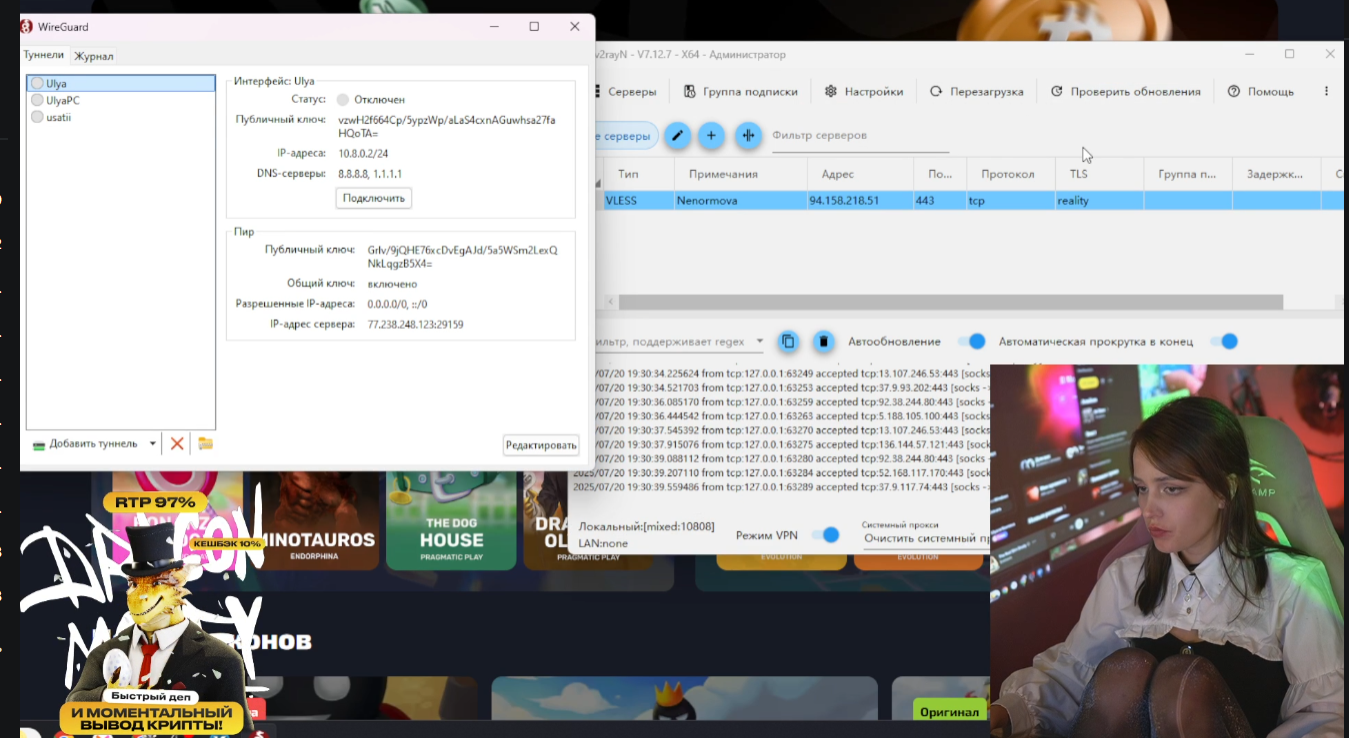Open the Помощь menu in v2rayN
1349x738 pixels.
(x=1260, y=91)
